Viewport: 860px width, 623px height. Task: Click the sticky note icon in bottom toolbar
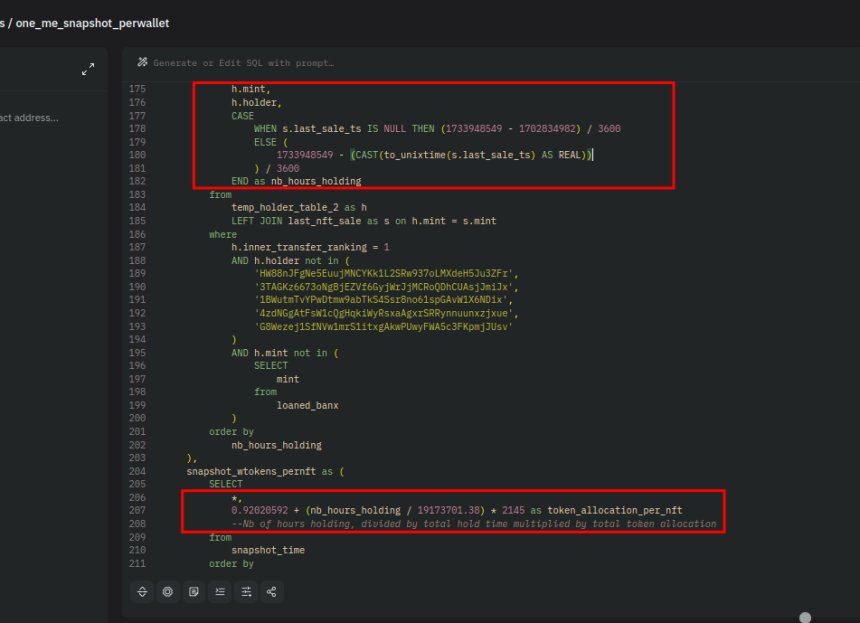click(x=194, y=592)
